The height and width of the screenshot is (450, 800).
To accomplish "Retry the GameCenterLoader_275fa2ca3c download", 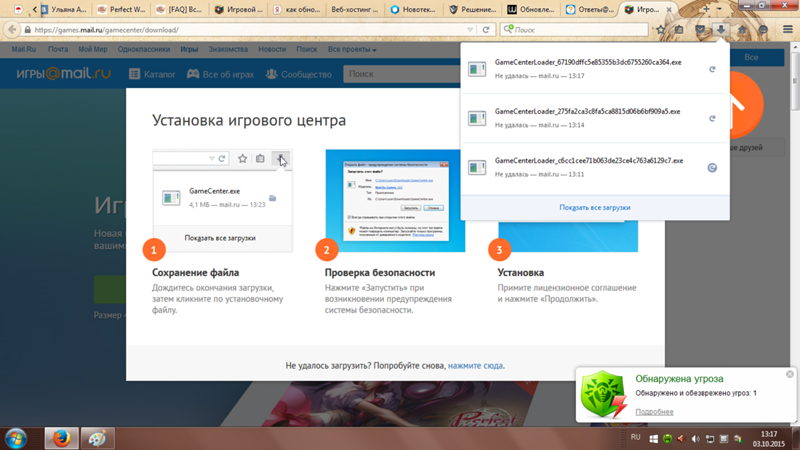I will [712, 118].
